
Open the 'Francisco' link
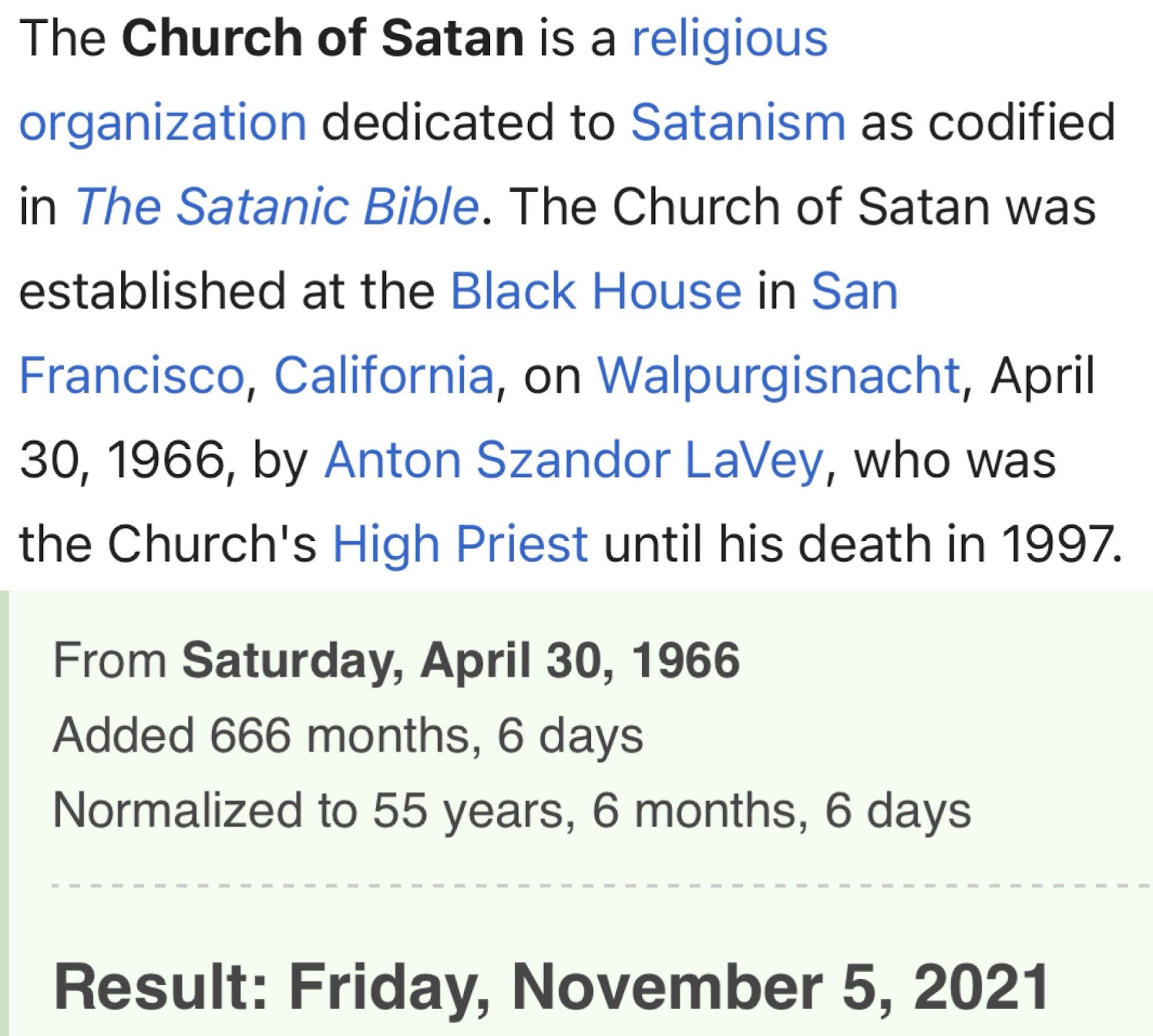(132, 375)
